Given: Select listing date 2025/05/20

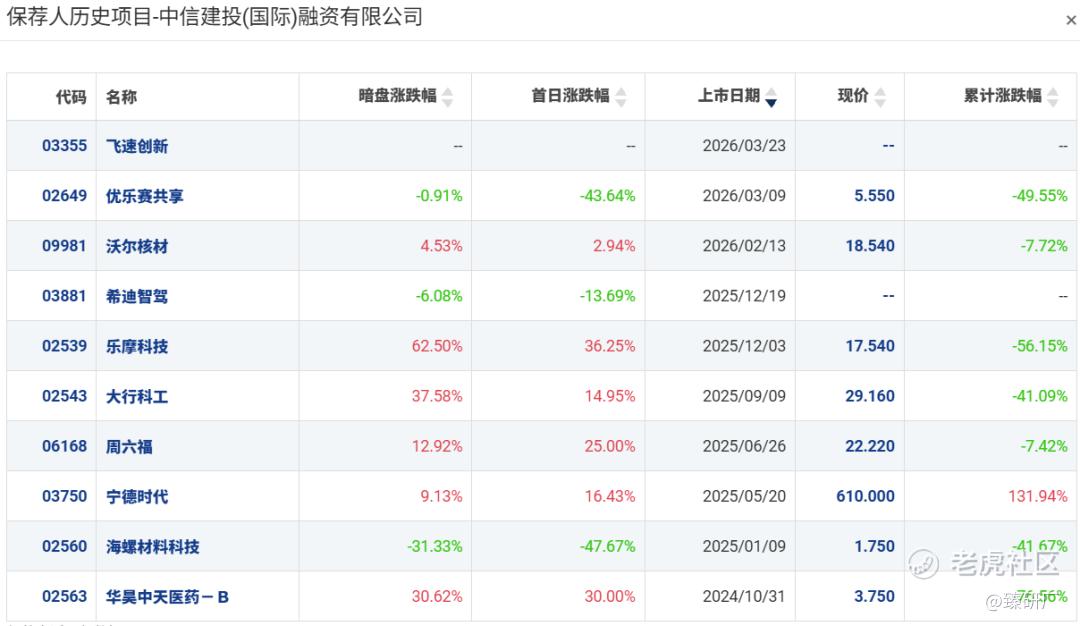Looking at the screenshot, I should [x=744, y=496].
